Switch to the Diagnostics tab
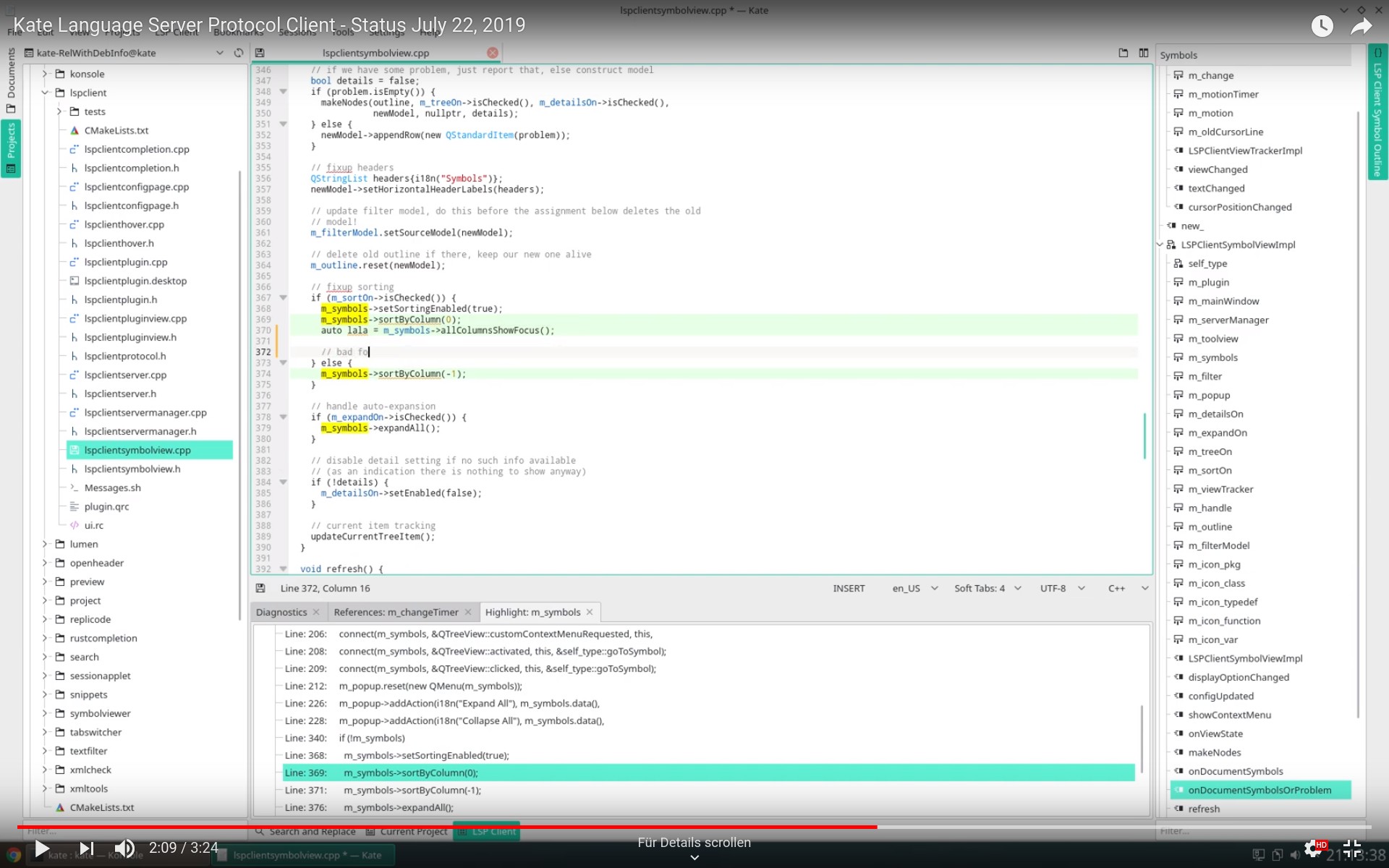Screen dimensions: 1389x868 coord(281,612)
